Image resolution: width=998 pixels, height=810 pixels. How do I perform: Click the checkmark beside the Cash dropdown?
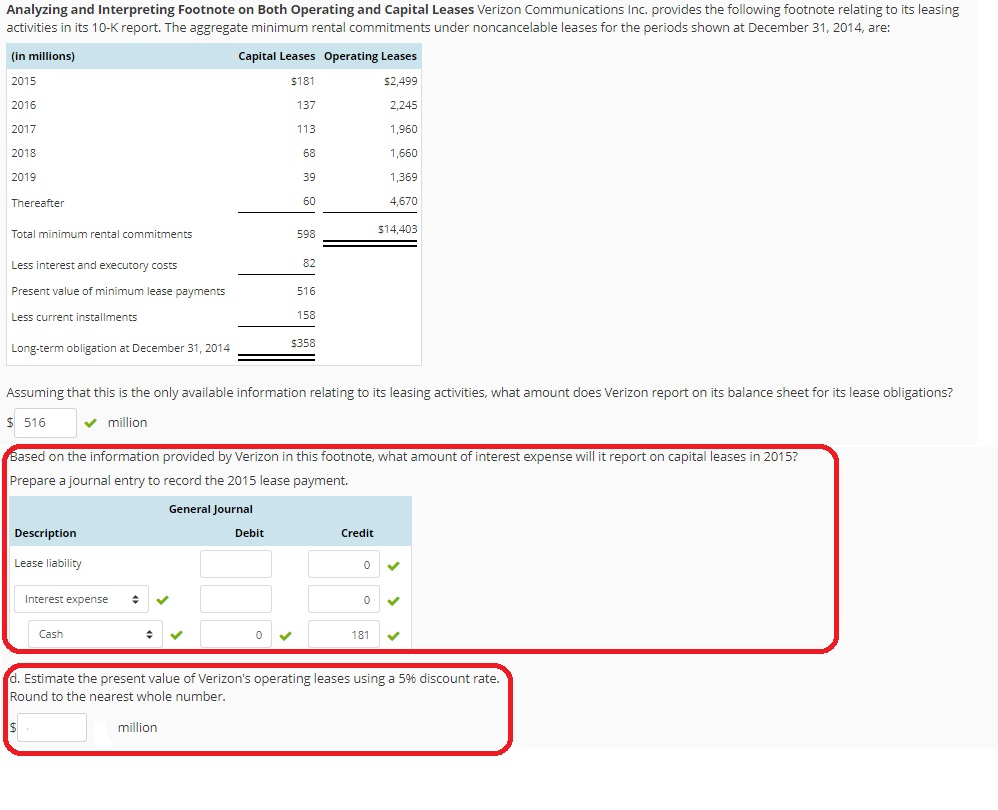[178, 633]
